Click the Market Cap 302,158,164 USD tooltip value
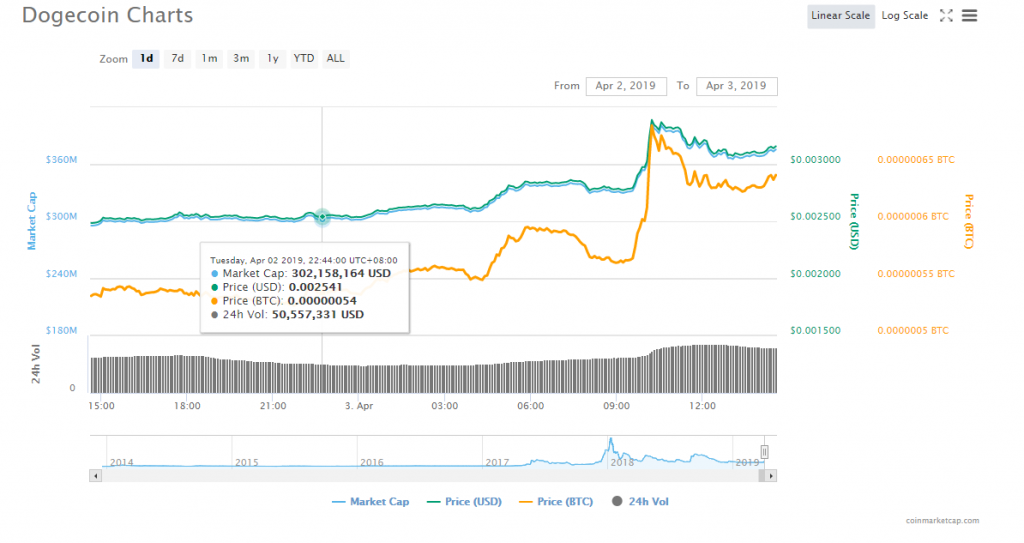Screen dimensions: 1024x543 (x=341, y=273)
